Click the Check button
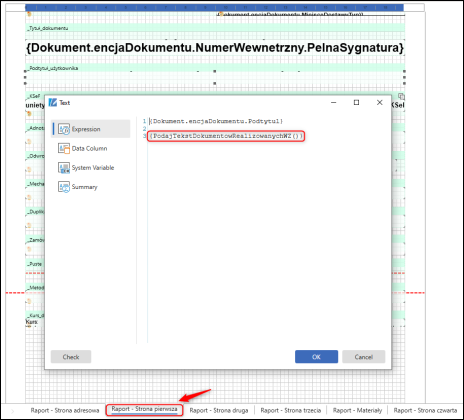The width and height of the screenshot is (464, 420). click(71, 357)
